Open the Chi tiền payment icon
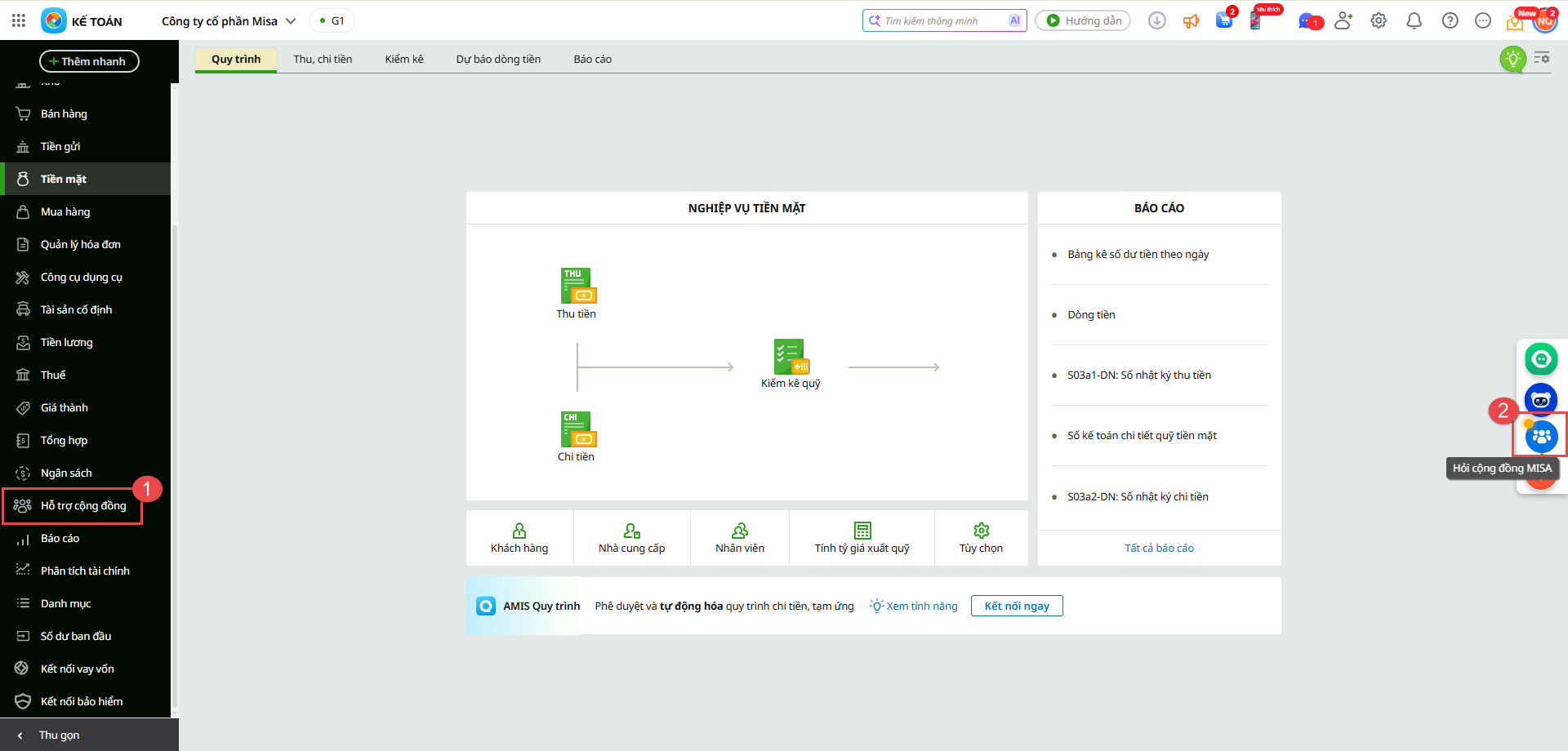Screen dimensions: 1568x751 pyautogui.click(x=578, y=429)
